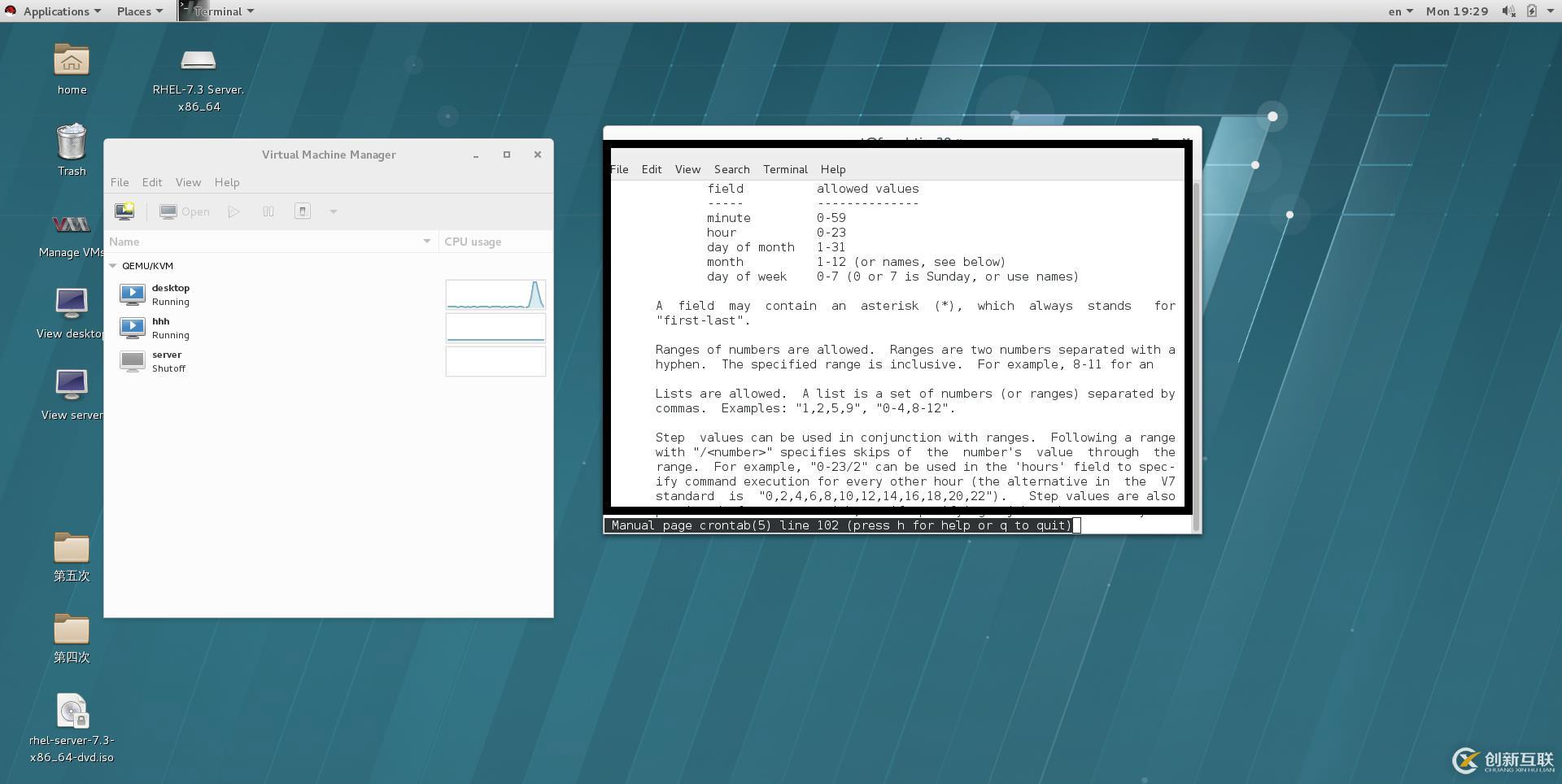Open Help menu in Virtual Machine Manager
This screenshot has width=1562, height=784.
click(x=227, y=182)
